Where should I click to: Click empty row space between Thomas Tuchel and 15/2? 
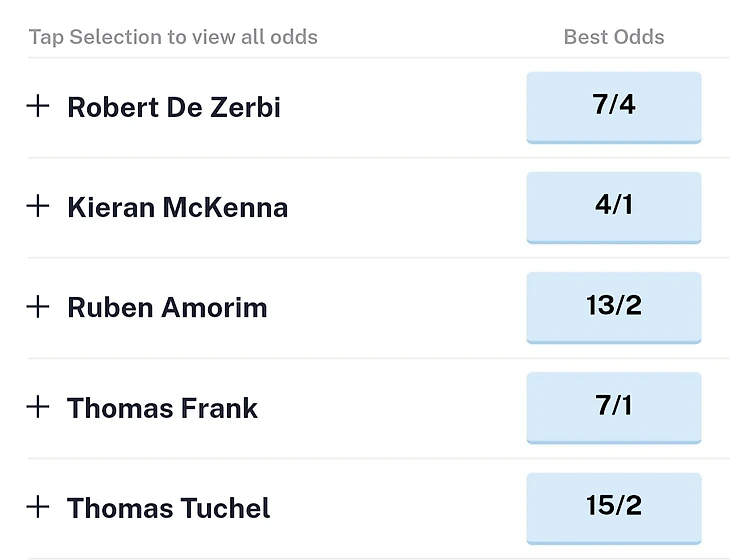click(x=398, y=508)
